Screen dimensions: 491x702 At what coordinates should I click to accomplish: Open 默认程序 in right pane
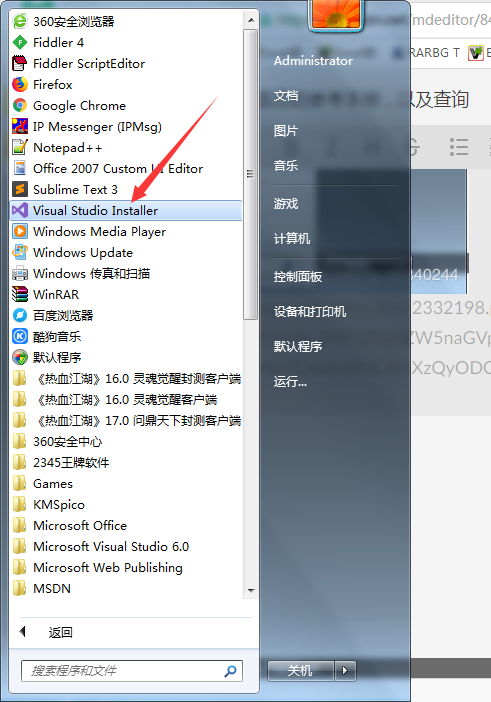tap(298, 346)
